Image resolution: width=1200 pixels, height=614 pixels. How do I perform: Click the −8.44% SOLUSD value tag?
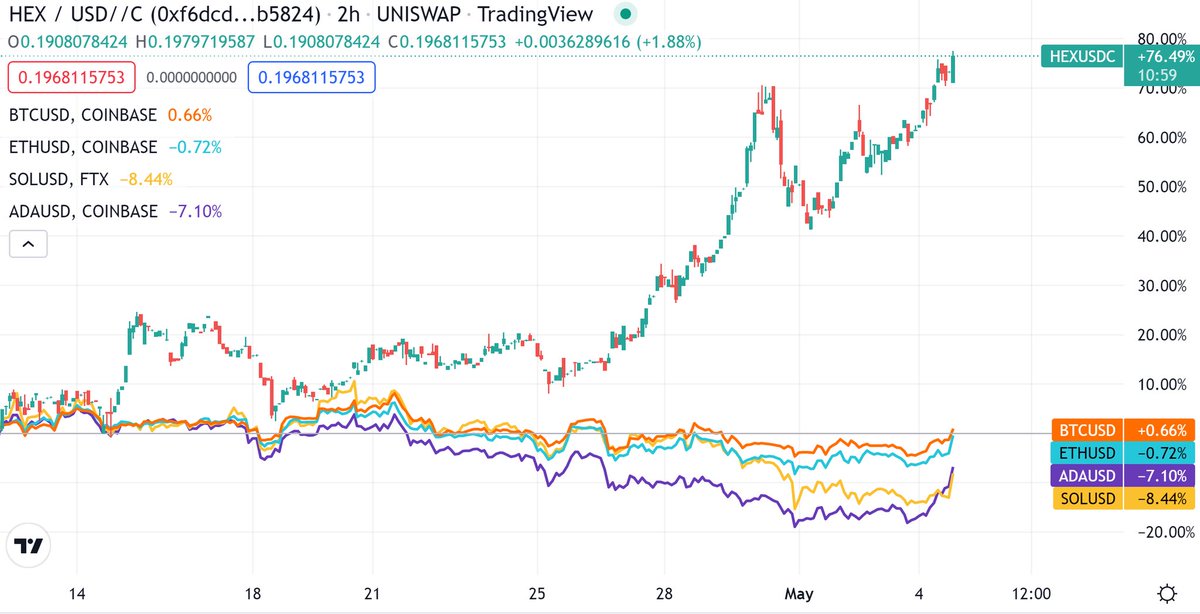coord(1160,497)
